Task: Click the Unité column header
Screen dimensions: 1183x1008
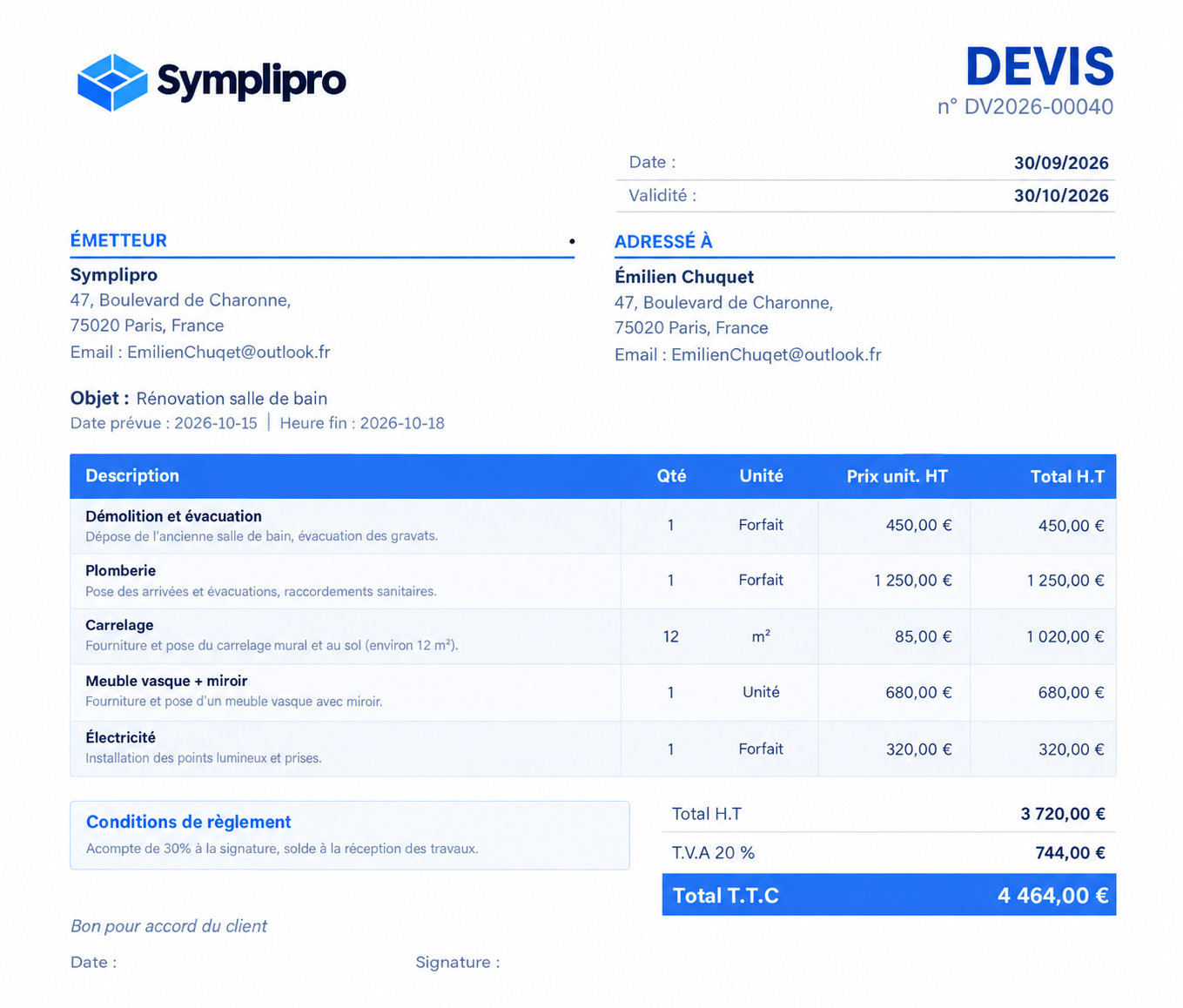Action: (x=761, y=476)
